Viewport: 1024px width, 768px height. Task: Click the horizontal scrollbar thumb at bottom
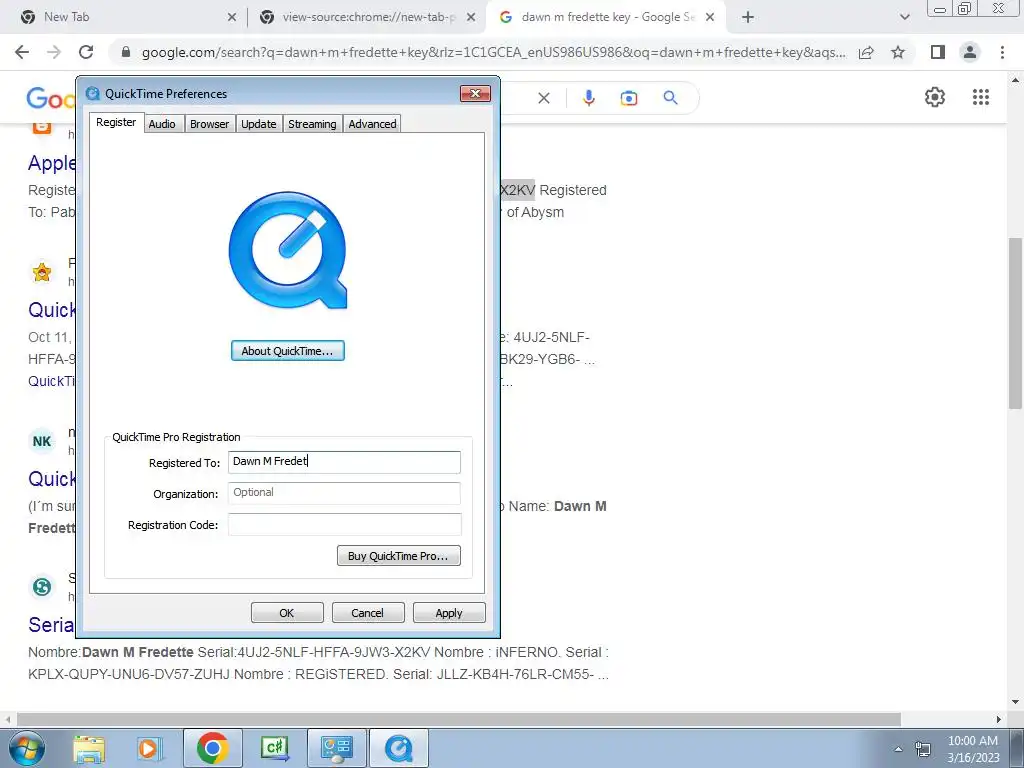tap(458, 719)
